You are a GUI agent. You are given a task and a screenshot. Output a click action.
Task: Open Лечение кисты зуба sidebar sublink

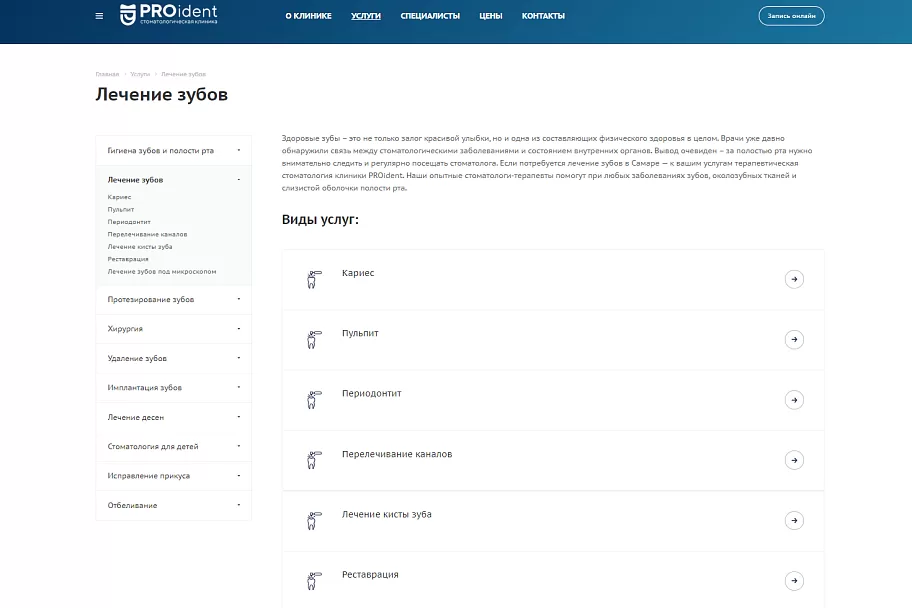click(140, 247)
